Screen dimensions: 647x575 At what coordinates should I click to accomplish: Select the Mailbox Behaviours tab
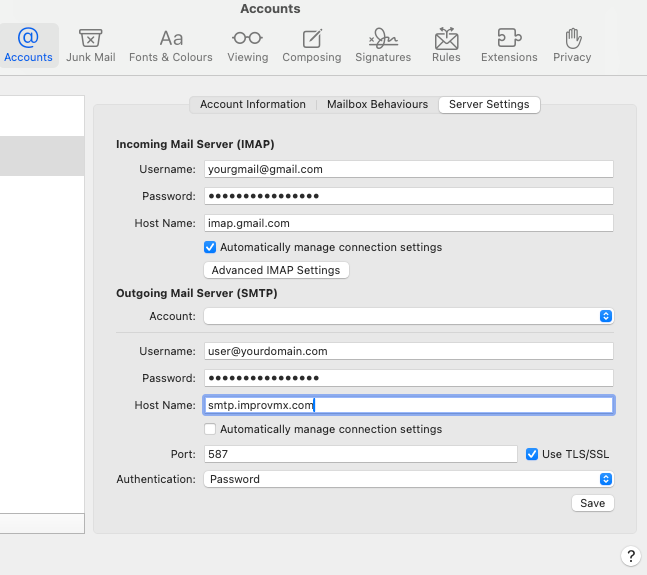coord(377,104)
